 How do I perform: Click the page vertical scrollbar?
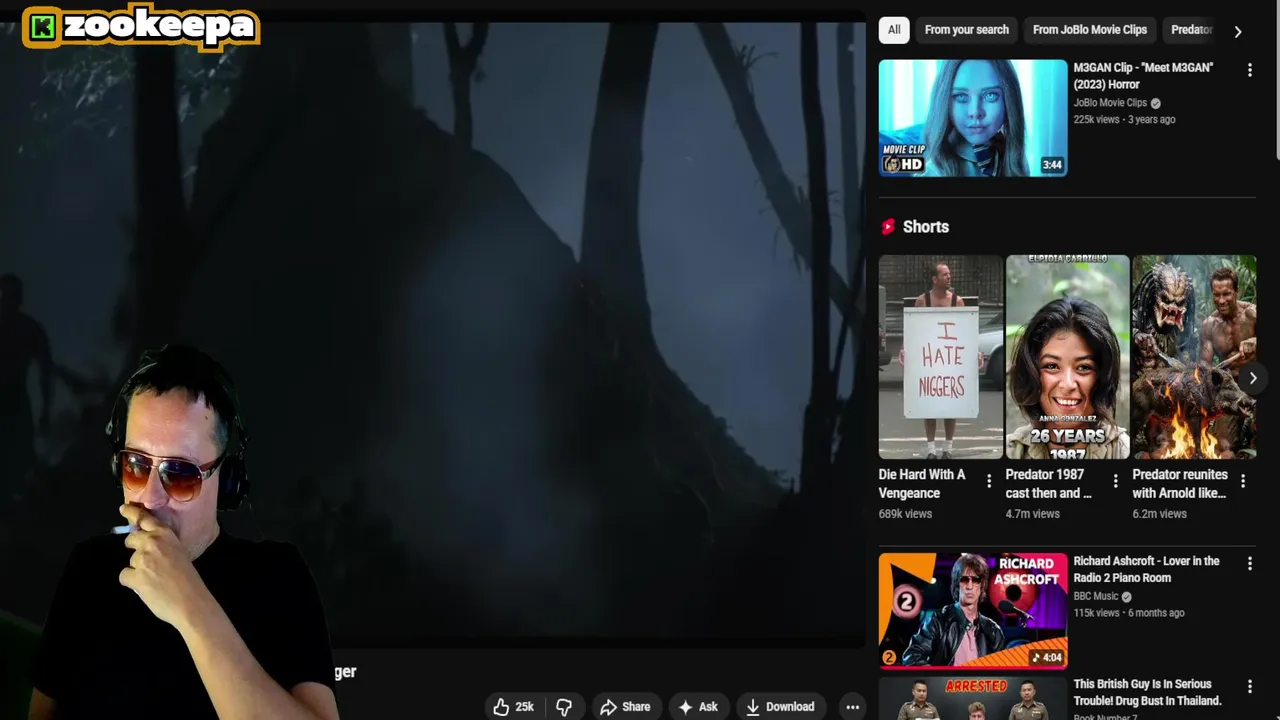tap(1275, 80)
